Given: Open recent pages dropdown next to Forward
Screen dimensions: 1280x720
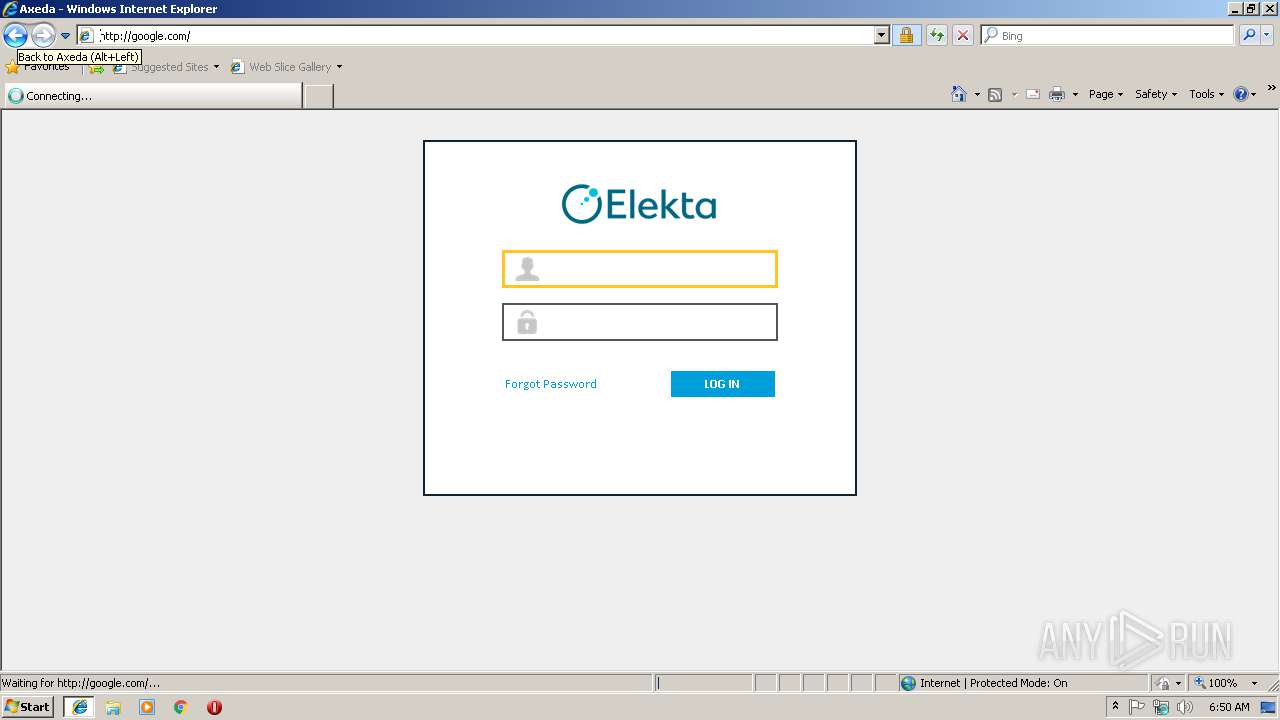Looking at the screenshot, I should [65, 36].
